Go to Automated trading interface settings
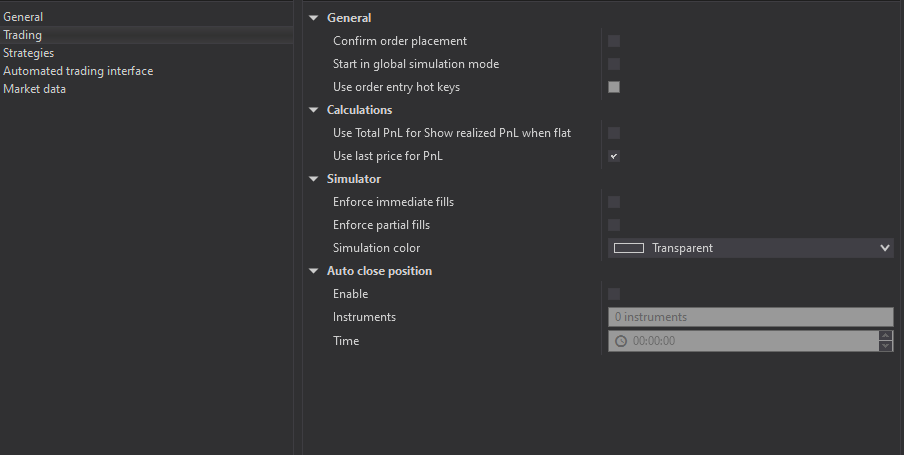Image resolution: width=904 pixels, height=455 pixels. [78, 71]
